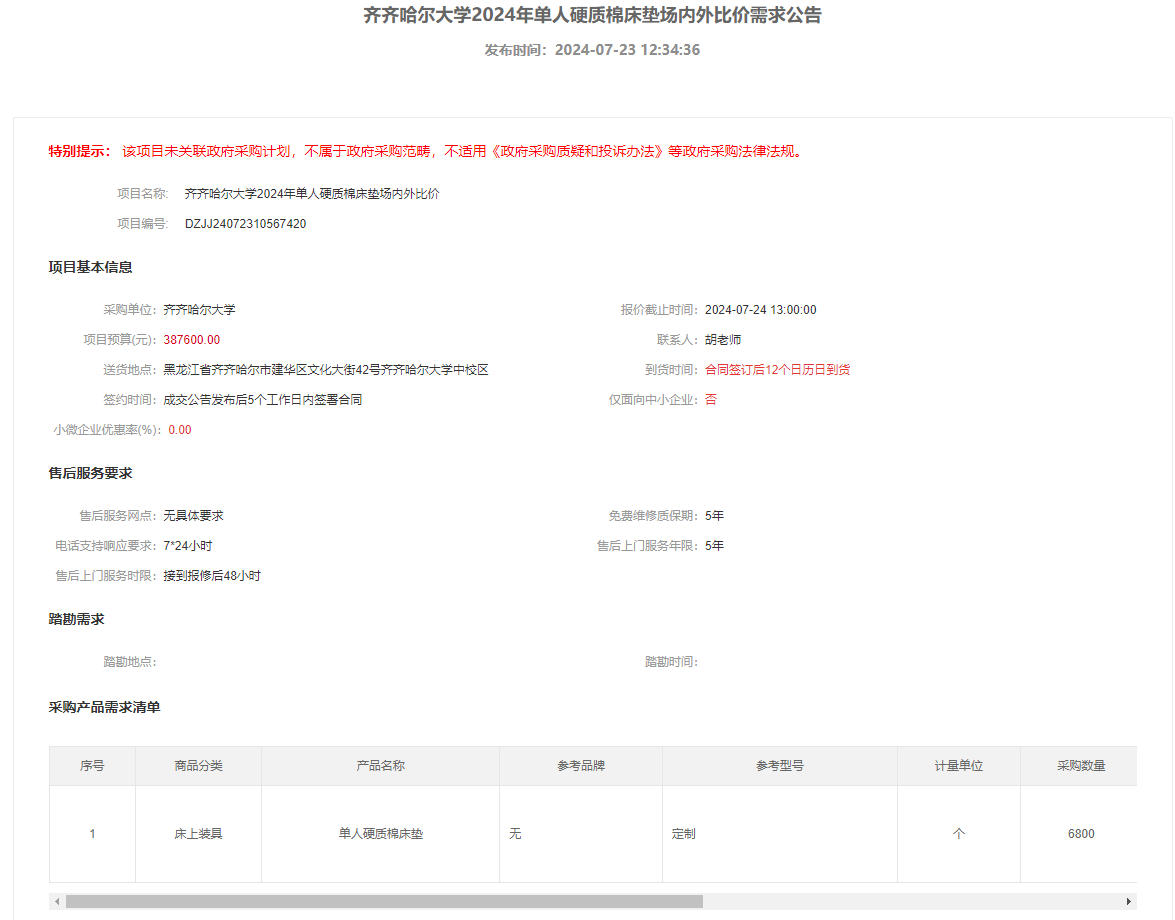Click the 产品名称 column header

coord(380,766)
